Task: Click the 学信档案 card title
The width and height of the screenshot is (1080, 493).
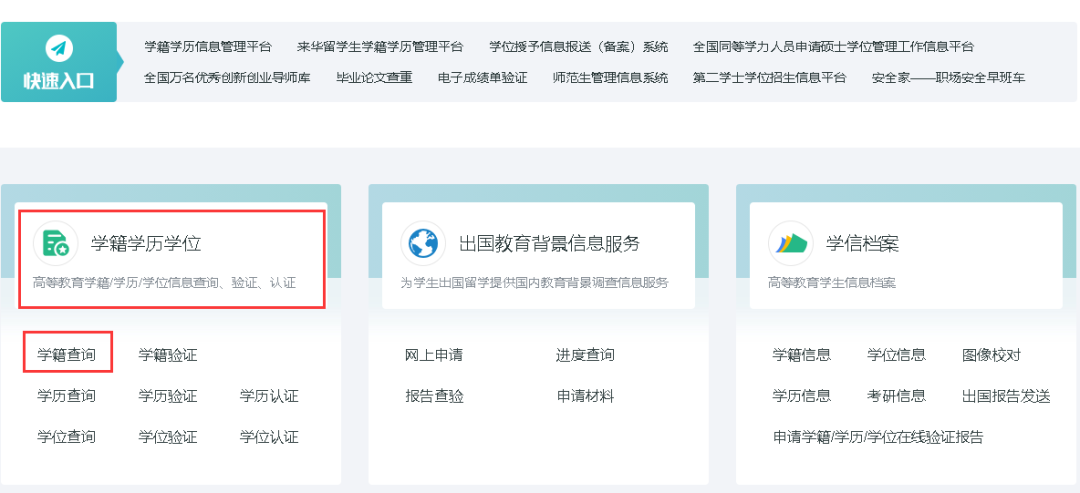Action: point(862,243)
